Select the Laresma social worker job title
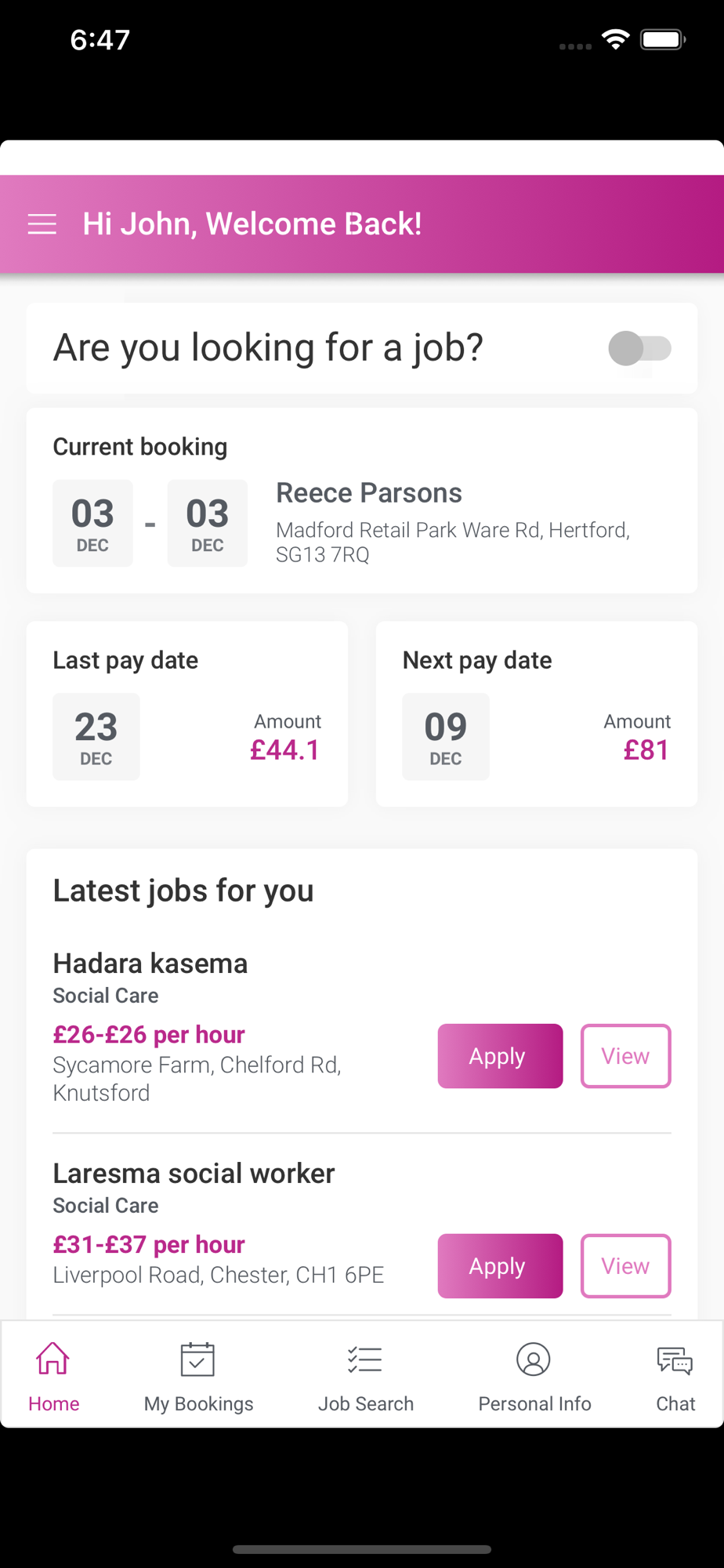 pyautogui.click(x=194, y=1174)
